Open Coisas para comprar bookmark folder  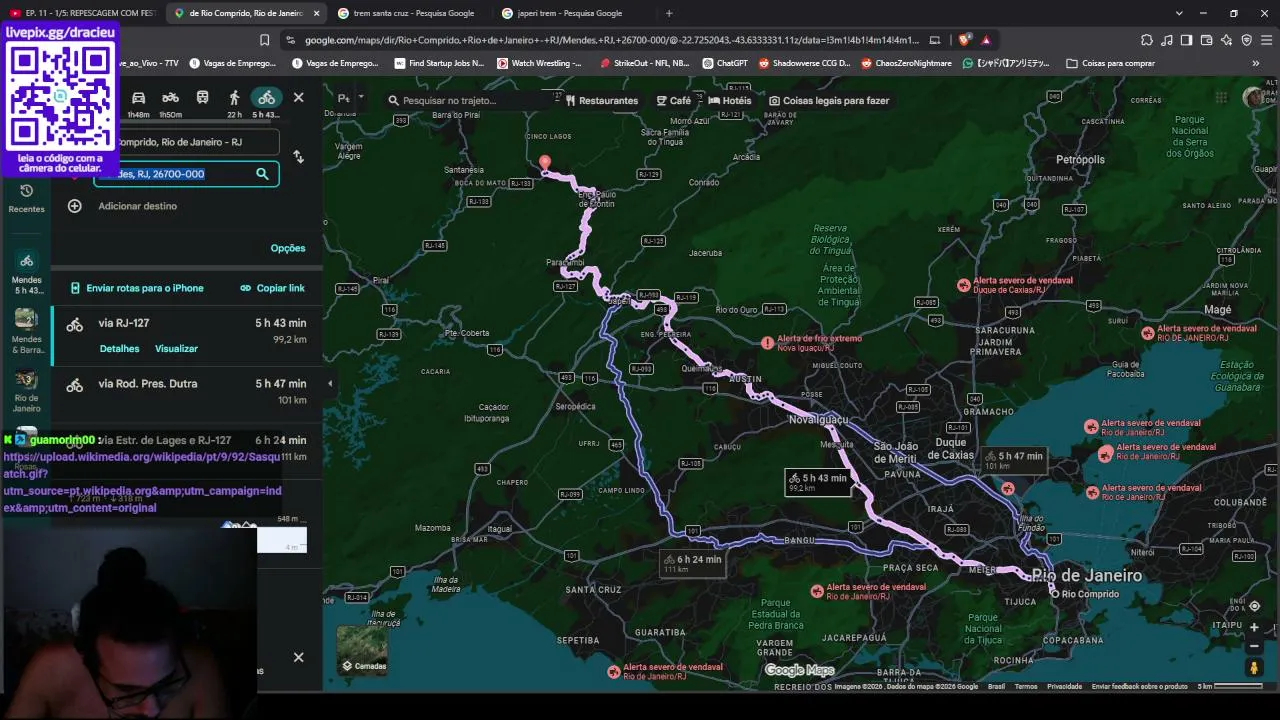tap(1111, 63)
